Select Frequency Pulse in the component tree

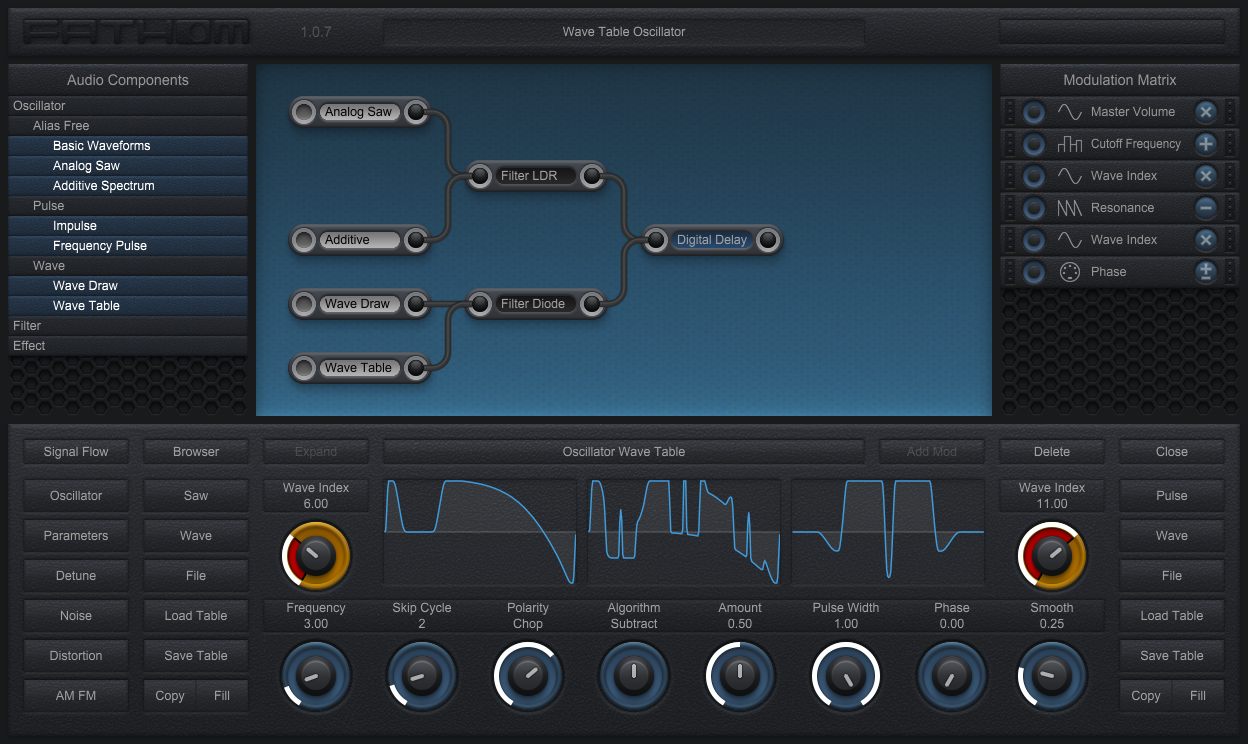[128, 246]
